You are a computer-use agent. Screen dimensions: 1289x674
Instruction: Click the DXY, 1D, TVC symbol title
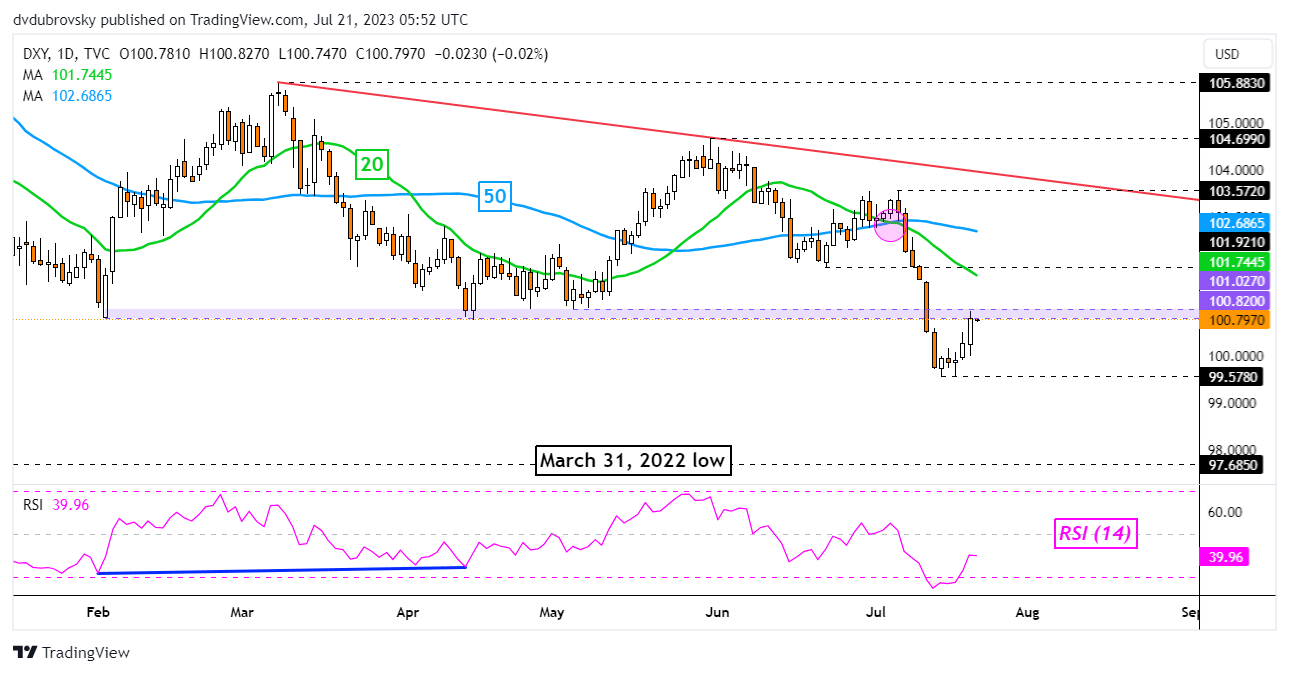67,55
